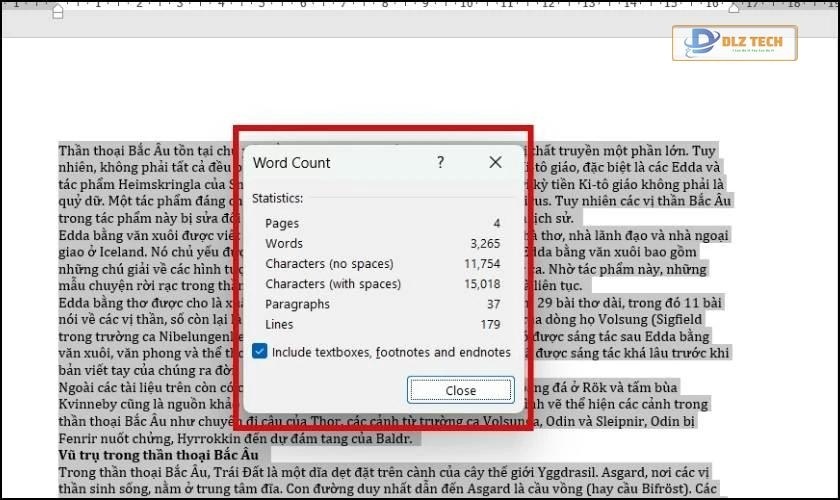Click the Statistics label in dialog
Screen dimensions: 840x500
coord(277,198)
